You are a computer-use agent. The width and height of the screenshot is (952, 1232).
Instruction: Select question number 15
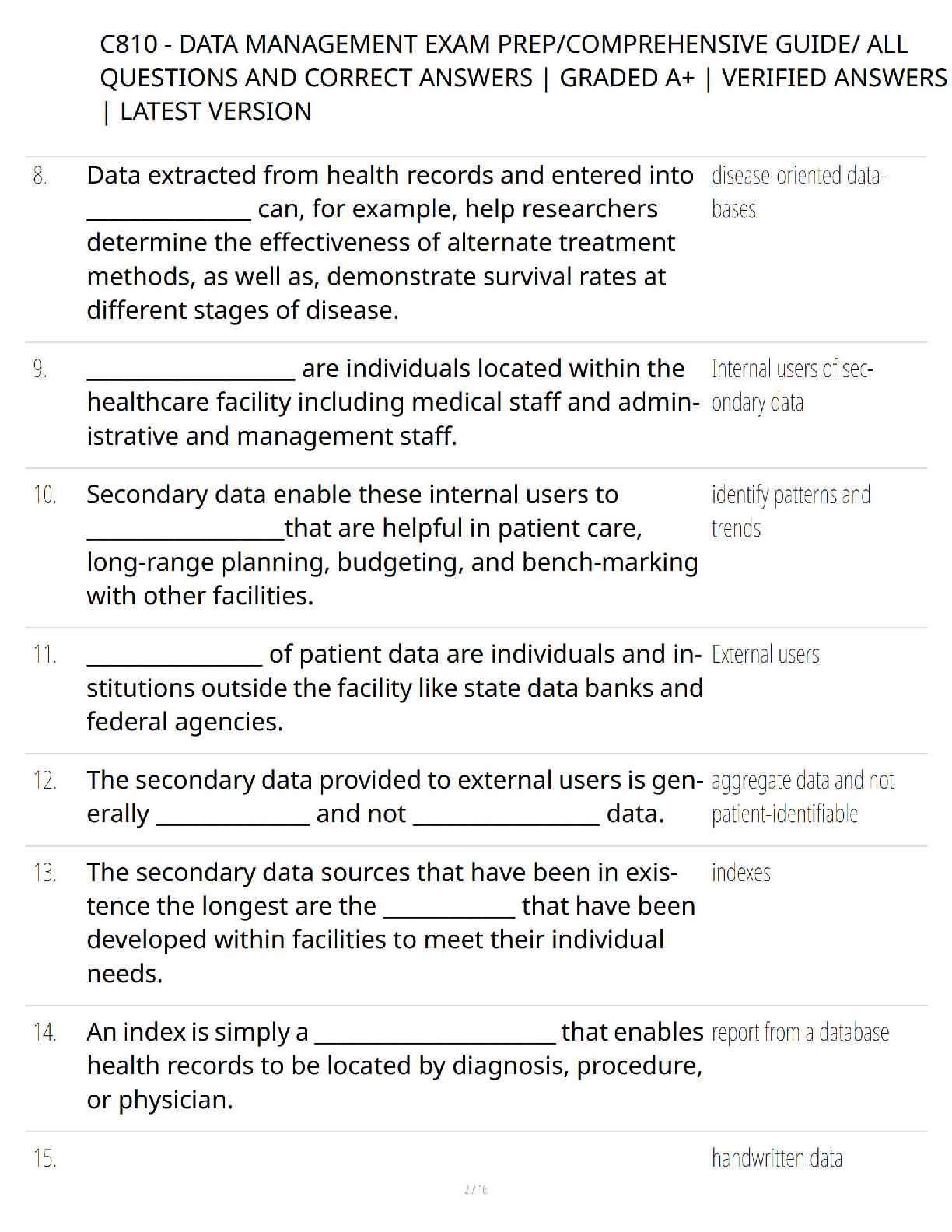44,1159
